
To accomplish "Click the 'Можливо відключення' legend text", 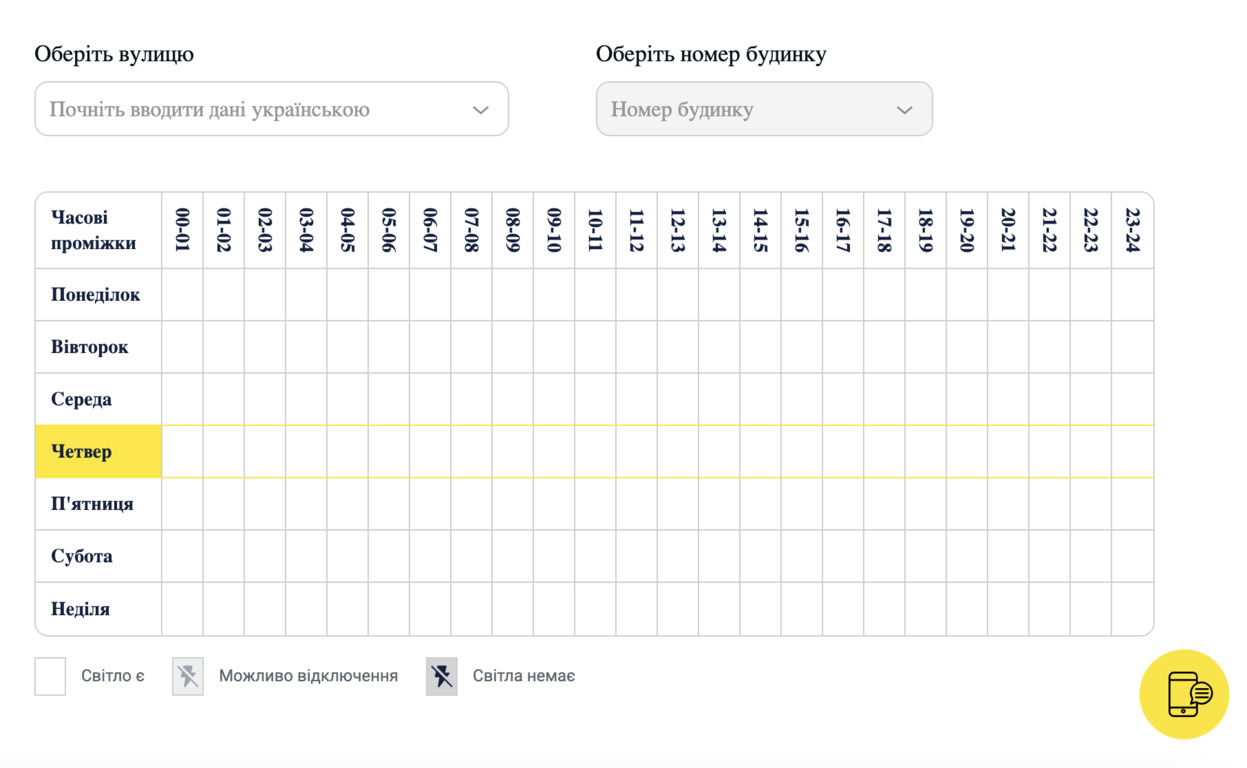I will point(308,677).
